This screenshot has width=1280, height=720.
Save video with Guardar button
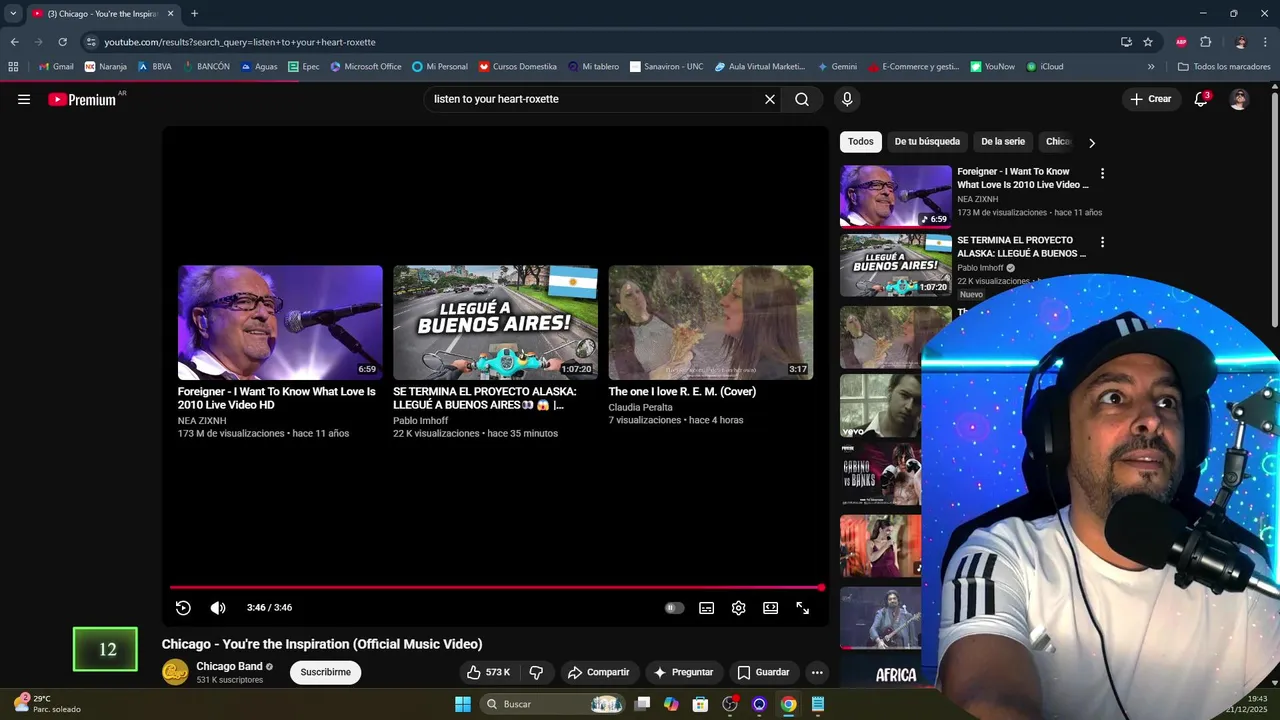pos(763,672)
